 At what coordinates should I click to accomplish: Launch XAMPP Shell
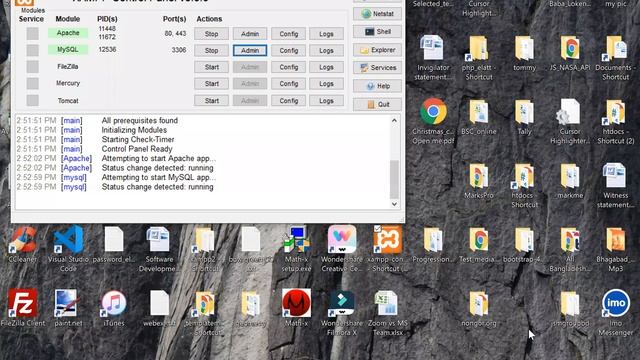(377, 32)
